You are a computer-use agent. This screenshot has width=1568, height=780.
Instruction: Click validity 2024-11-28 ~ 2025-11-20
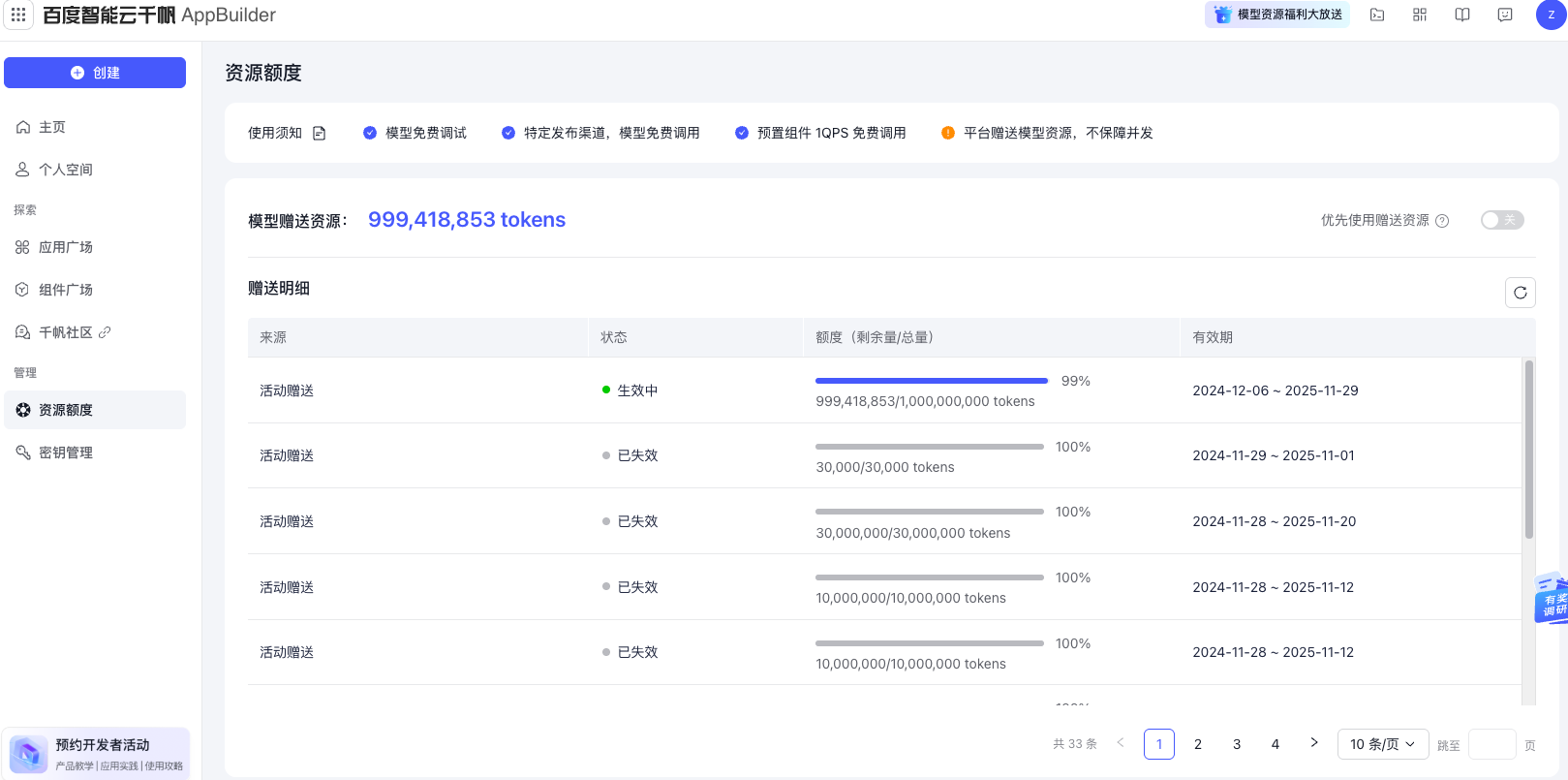tap(1275, 521)
